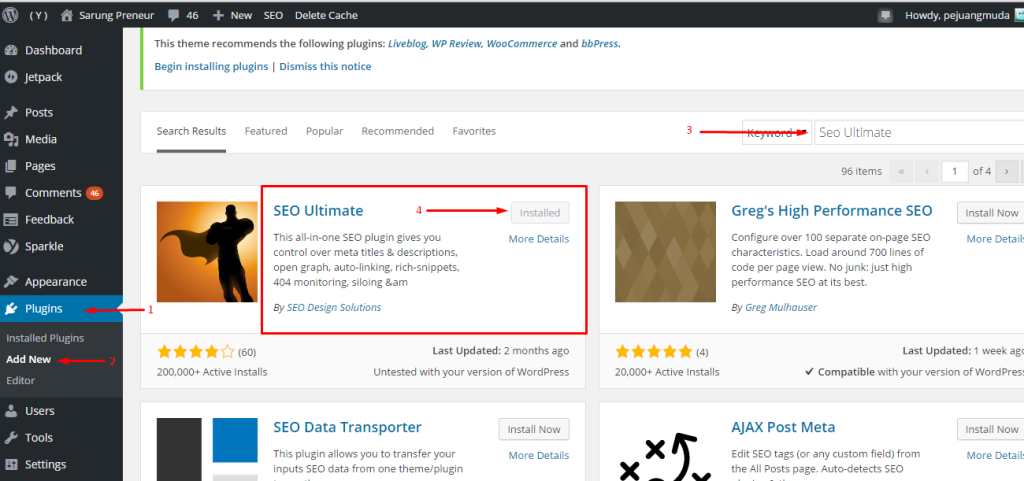Click the Feedback icon in sidebar
The image size is (1024, 481).
(10, 220)
